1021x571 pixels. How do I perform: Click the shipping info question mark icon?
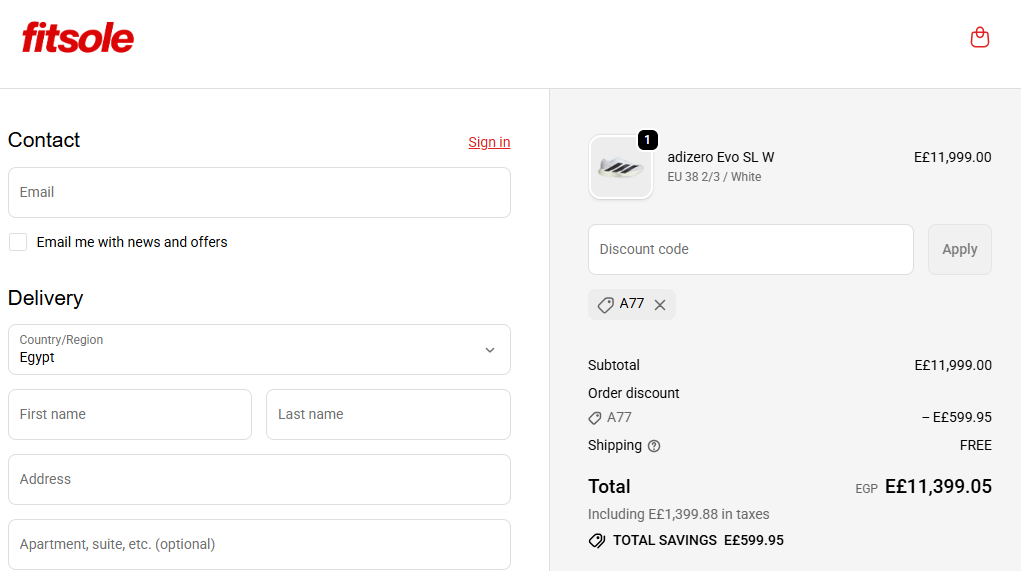[654, 446]
